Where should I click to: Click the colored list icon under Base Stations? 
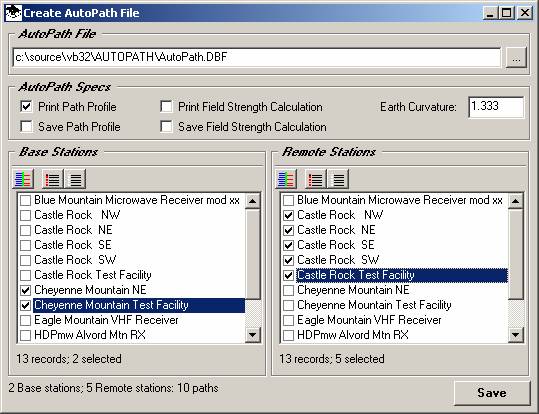pyautogui.click(x=23, y=179)
